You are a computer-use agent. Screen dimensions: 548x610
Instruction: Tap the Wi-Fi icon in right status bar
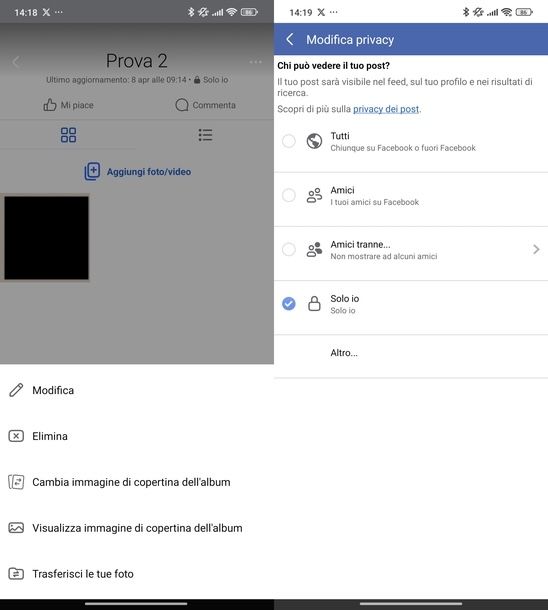506,12
